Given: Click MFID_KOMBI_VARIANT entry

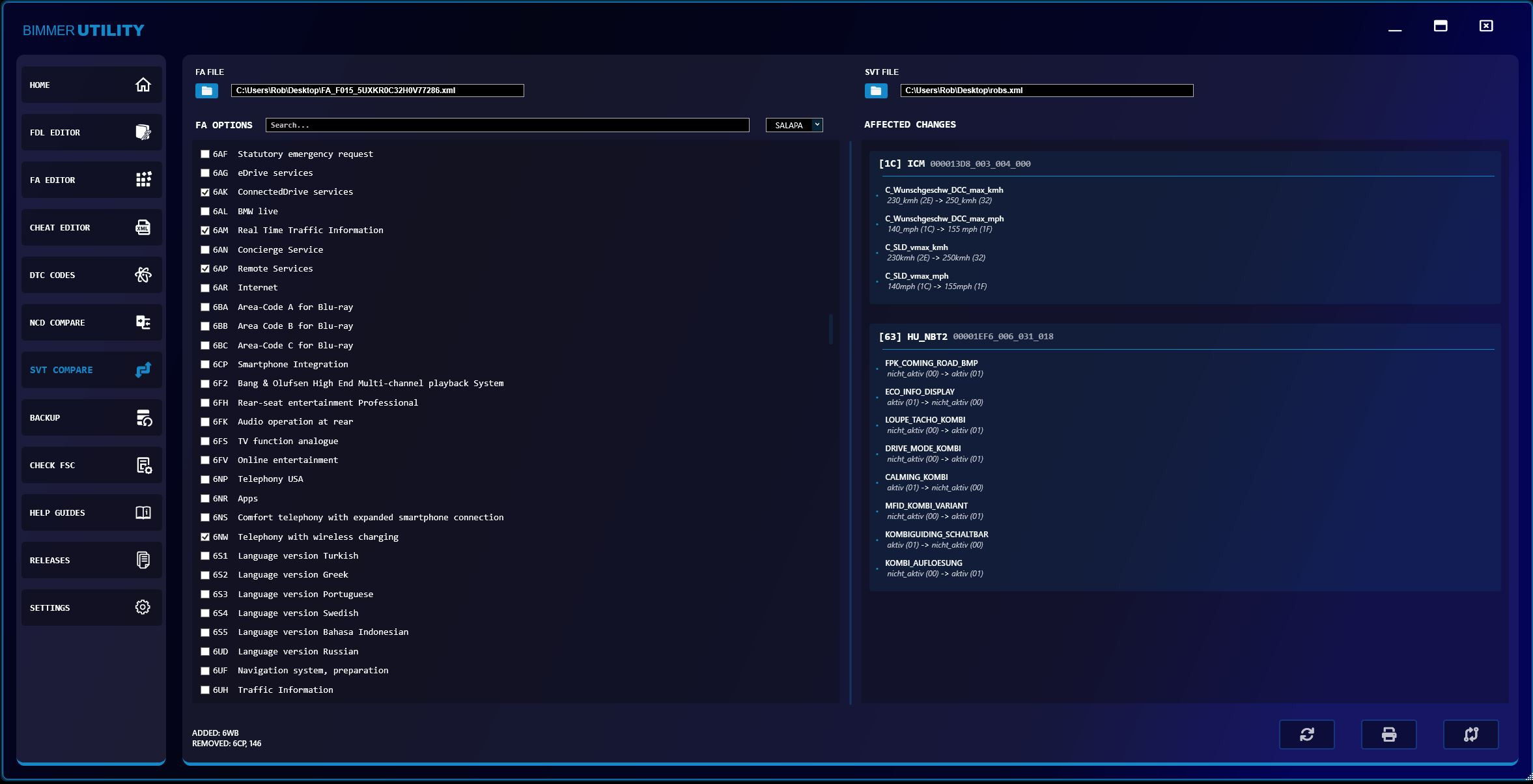Looking at the screenshot, I should coord(934,511).
